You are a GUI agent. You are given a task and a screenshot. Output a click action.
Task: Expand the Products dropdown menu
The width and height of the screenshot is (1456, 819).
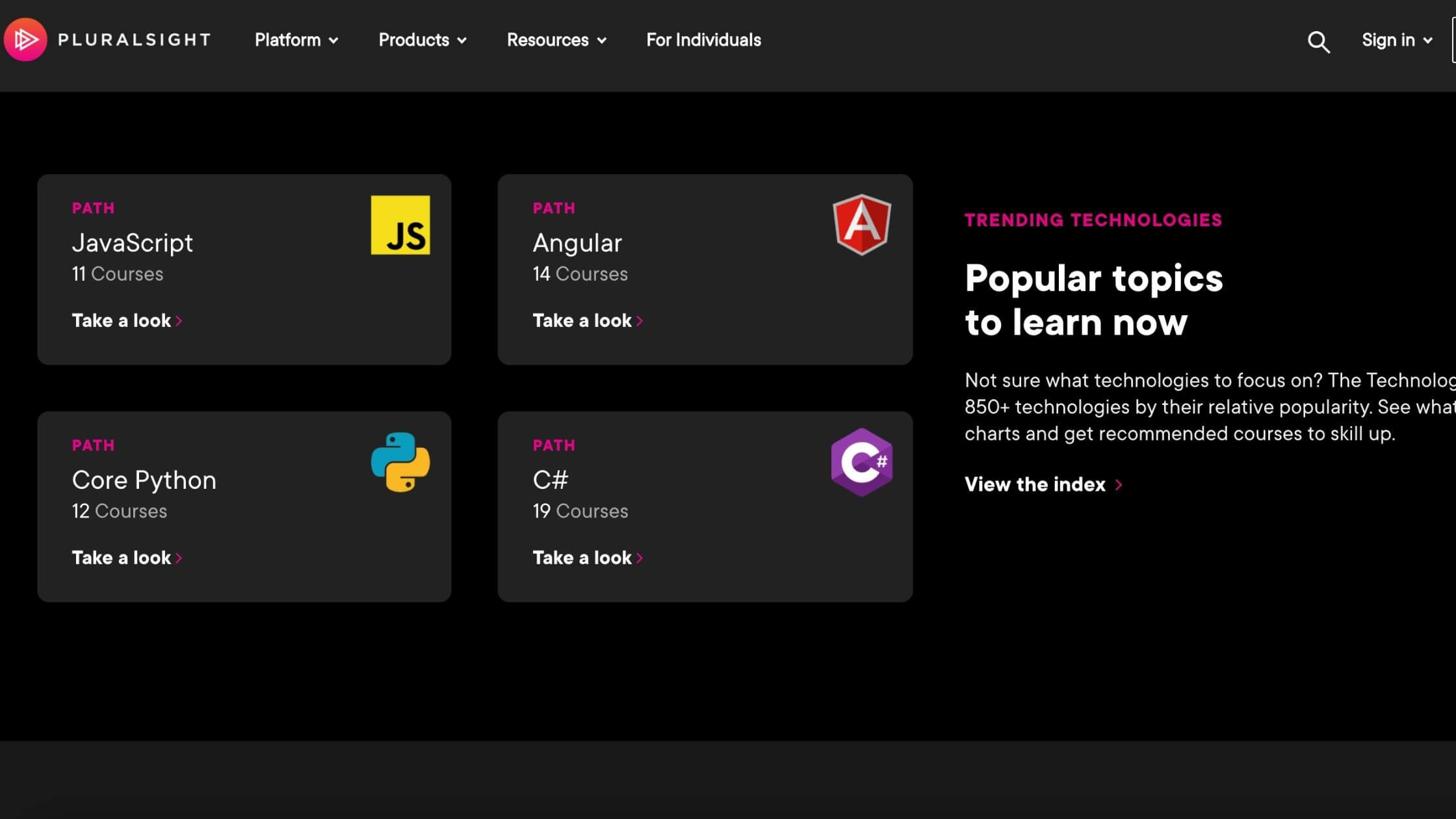[x=422, y=40]
